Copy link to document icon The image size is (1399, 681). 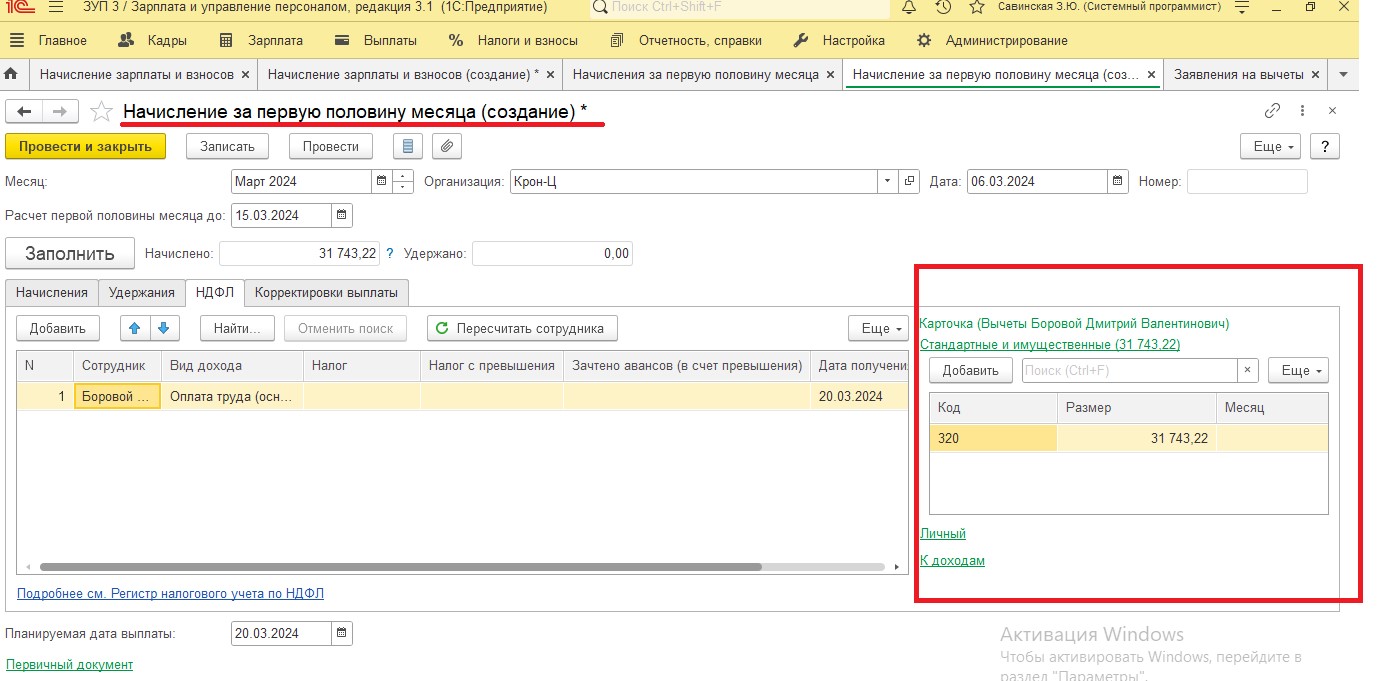pos(1273,111)
